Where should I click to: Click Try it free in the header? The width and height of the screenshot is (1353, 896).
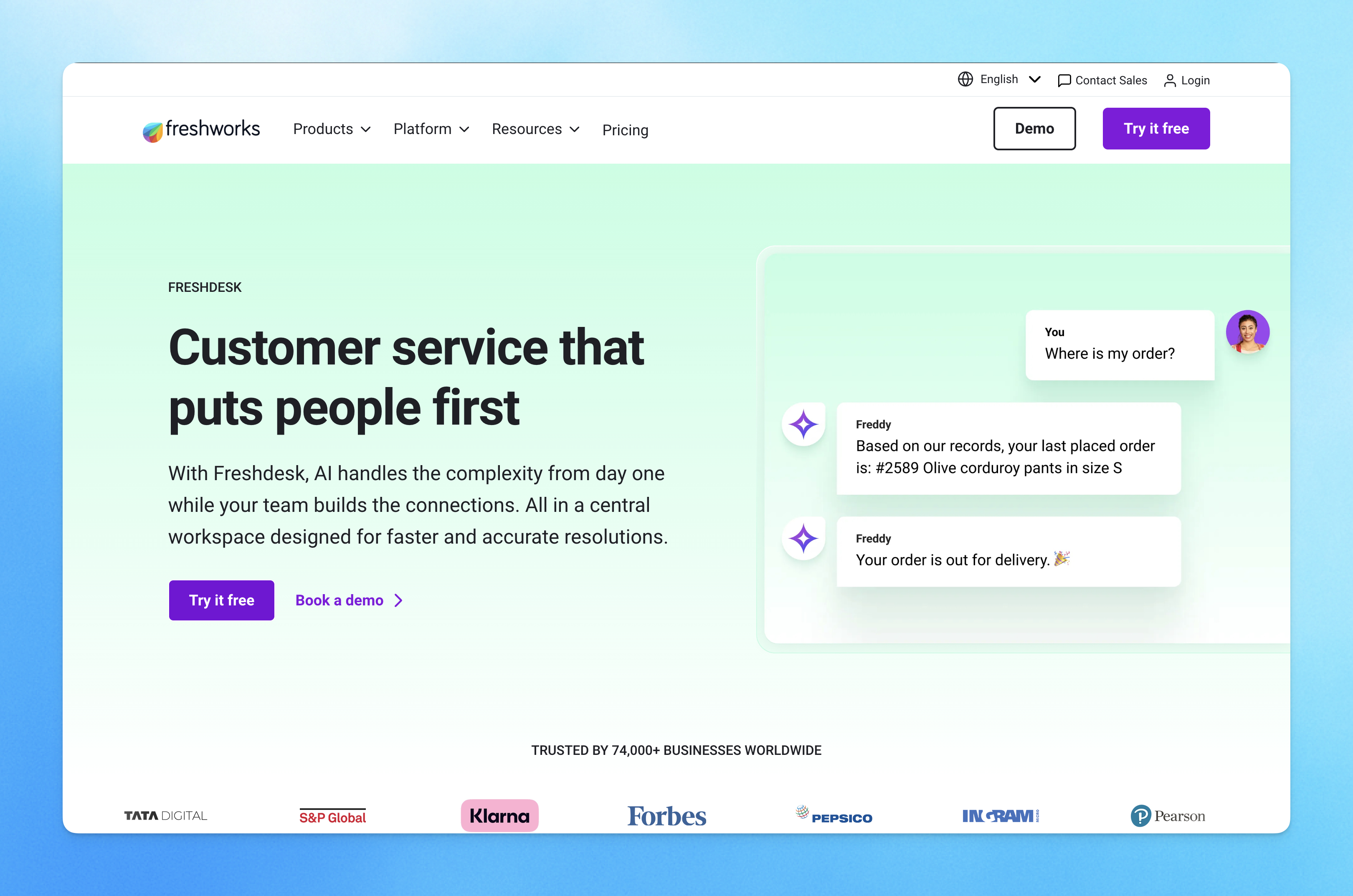pos(1156,128)
